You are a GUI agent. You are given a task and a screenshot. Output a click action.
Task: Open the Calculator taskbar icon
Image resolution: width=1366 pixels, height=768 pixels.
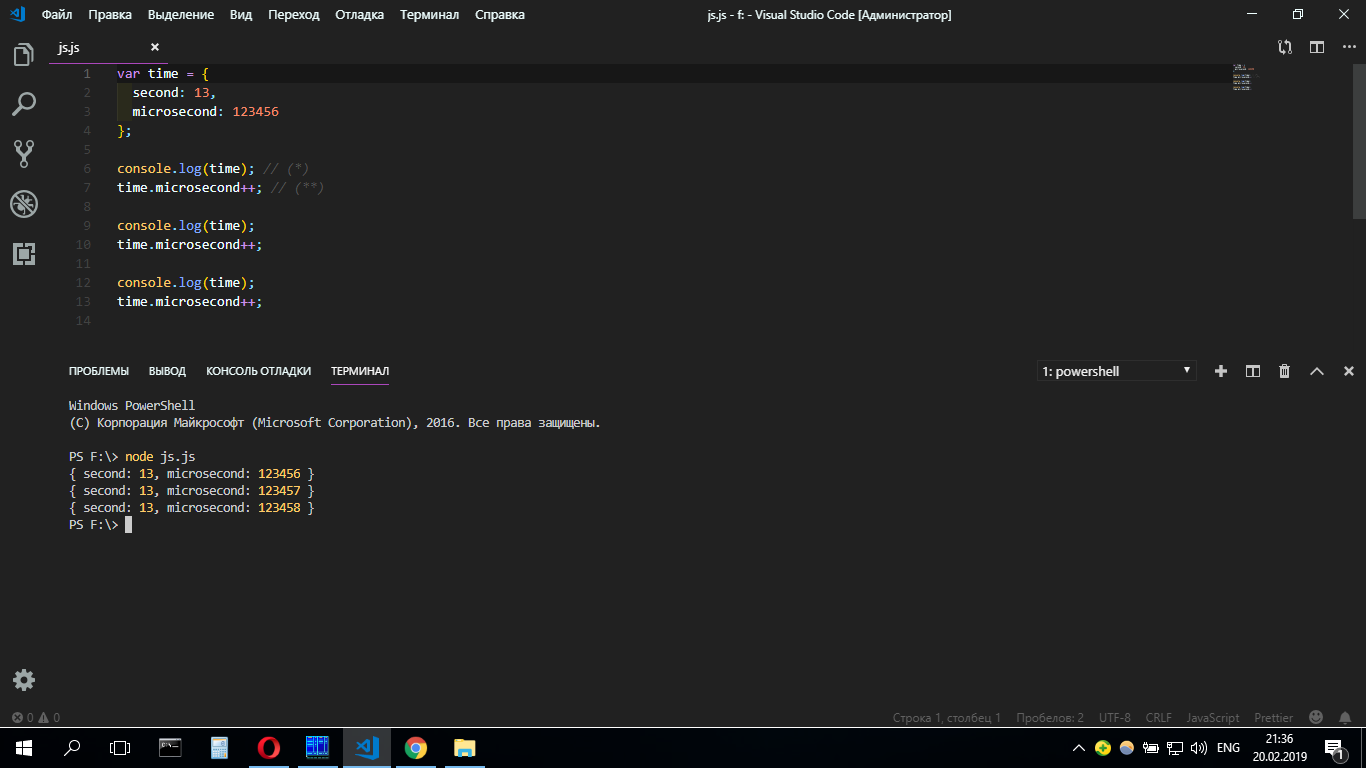click(220, 748)
